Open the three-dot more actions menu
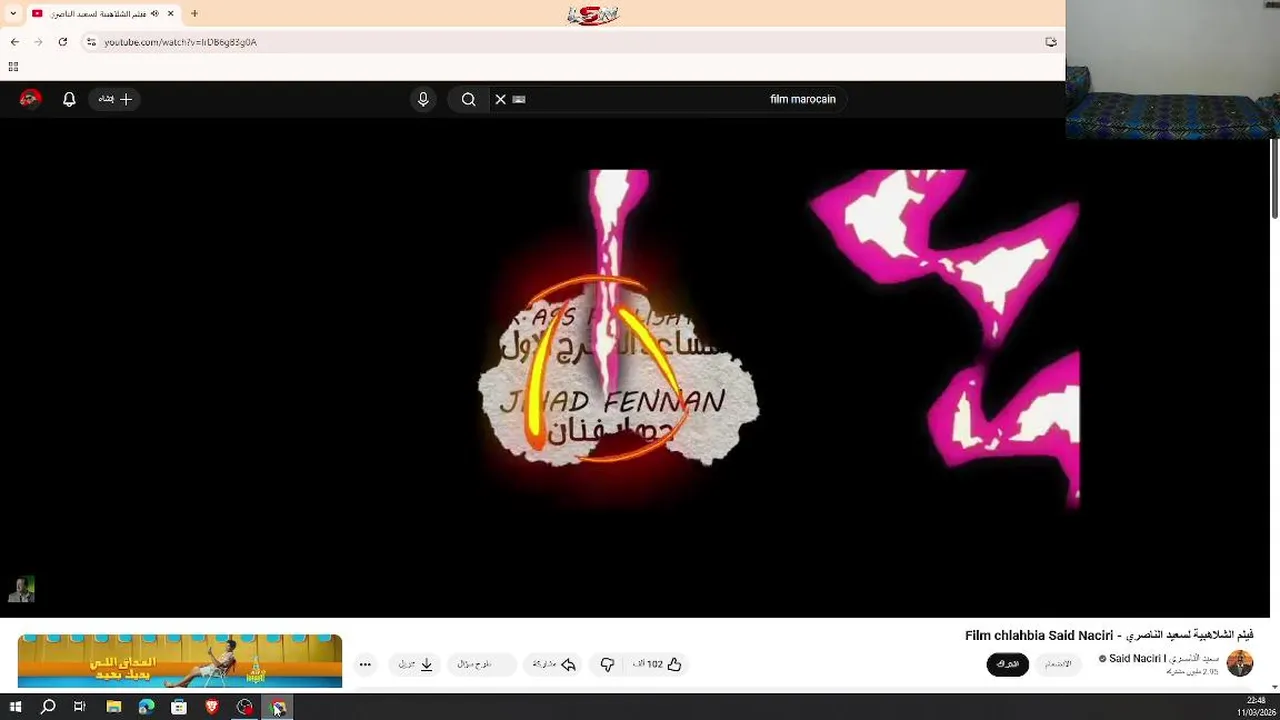This screenshot has width=1280, height=720. (x=365, y=664)
